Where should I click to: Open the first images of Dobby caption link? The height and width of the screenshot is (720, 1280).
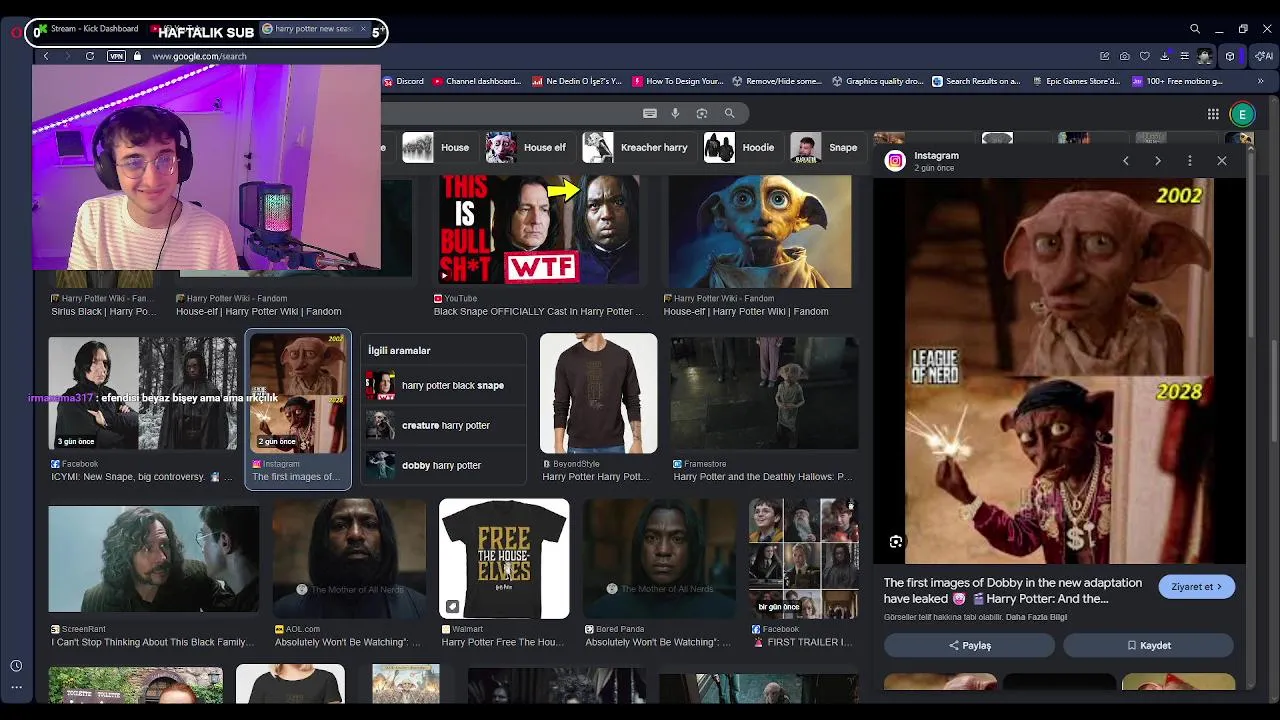tap(1012, 591)
